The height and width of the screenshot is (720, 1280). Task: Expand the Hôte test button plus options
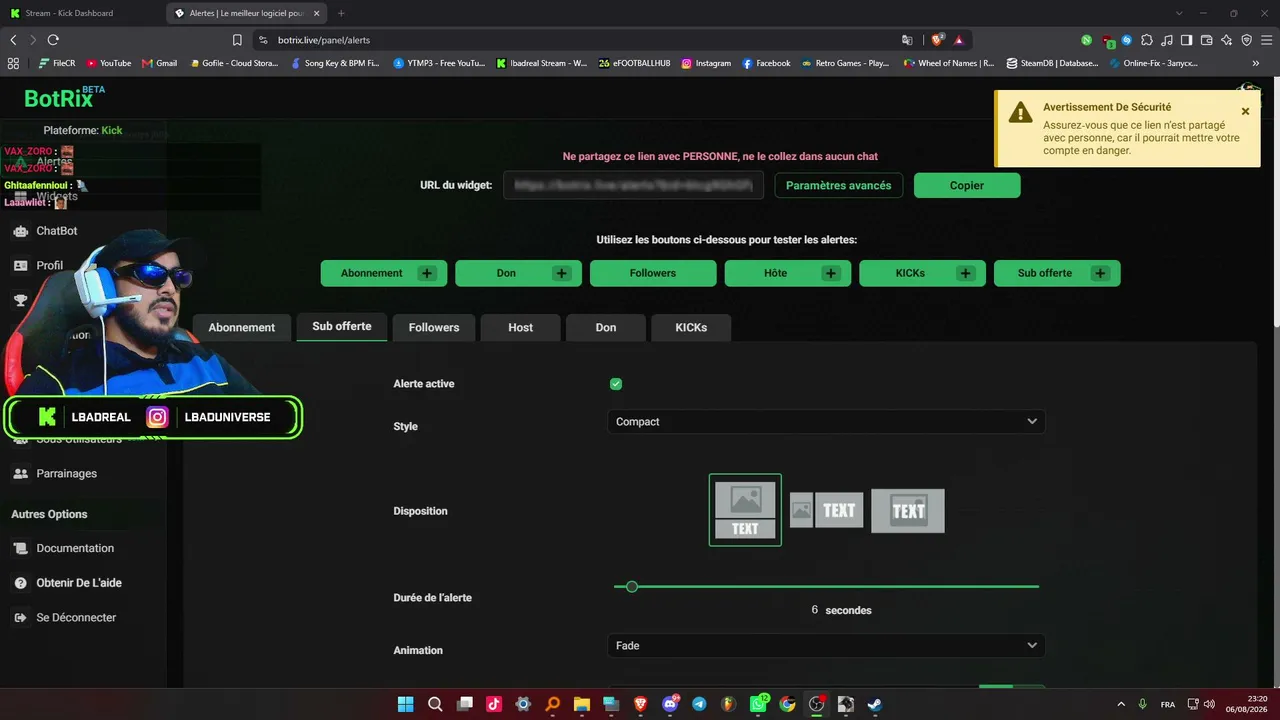tap(830, 273)
